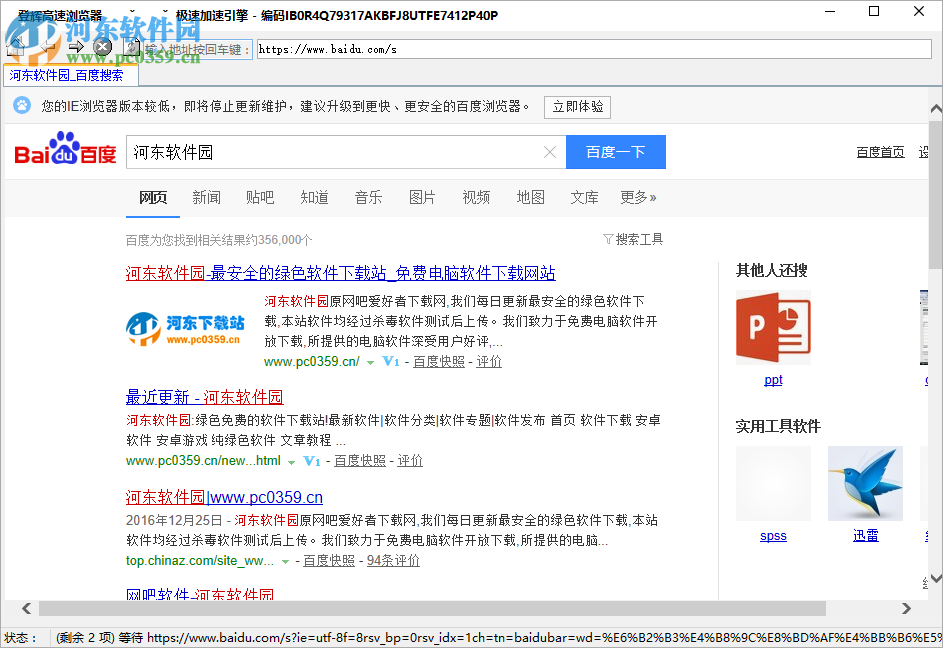Image resolution: width=943 pixels, height=648 pixels.
Task: Open the 最近更新 - 河东软件园 result link
Action: pos(204,397)
